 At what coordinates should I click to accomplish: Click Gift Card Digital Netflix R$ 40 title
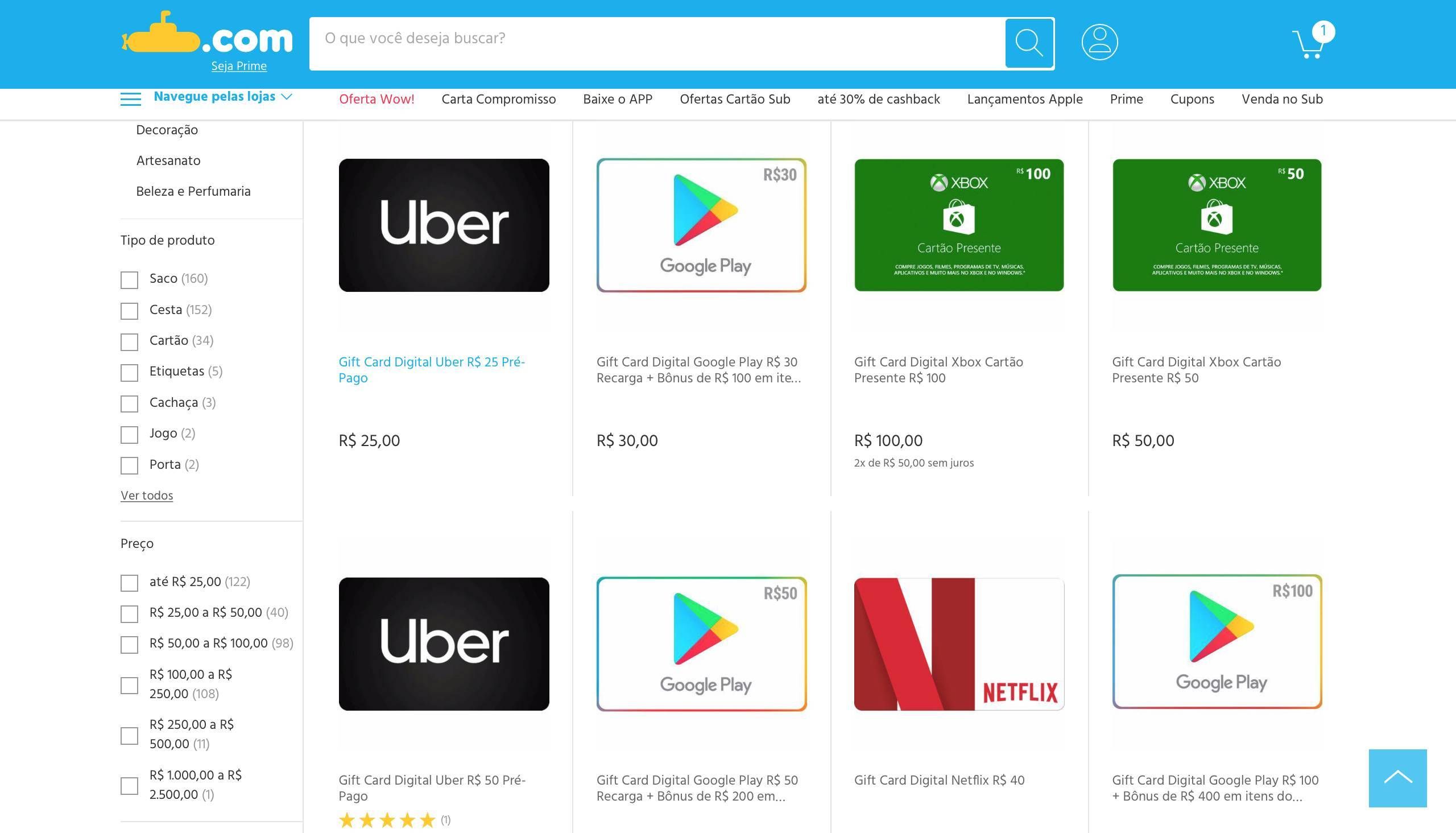tap(939, 780)
